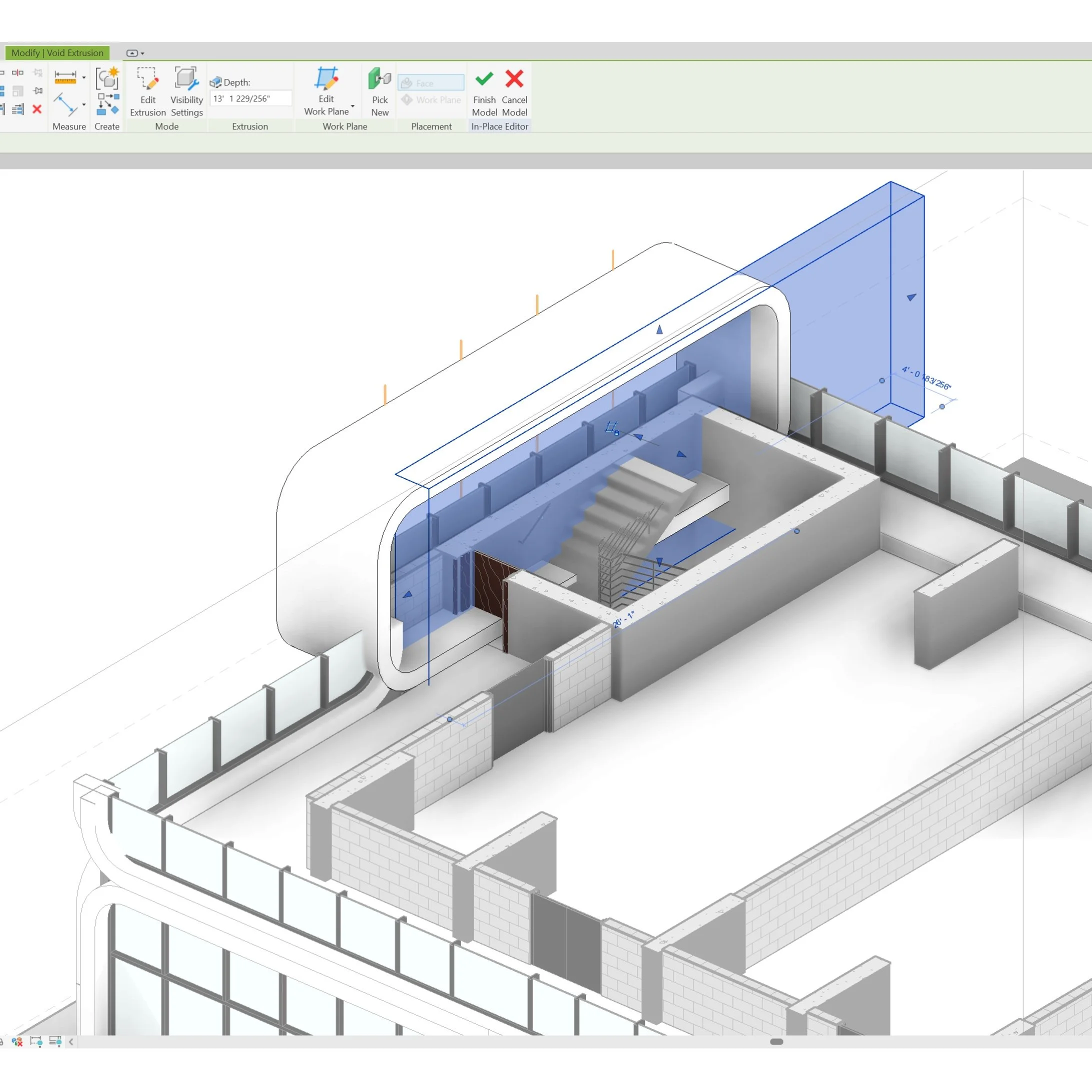Expand Edit Work Plane dropdown arrow
Viewport: 1092px width, 1092px height.
click(352, 105)
